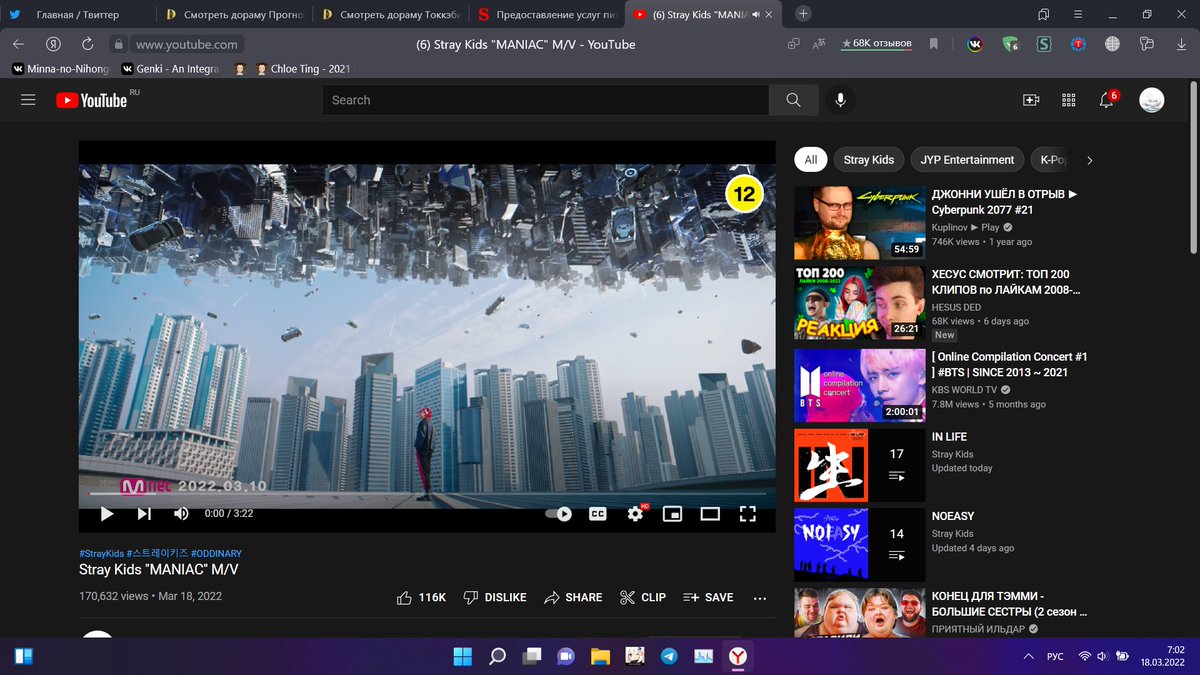1200x675 pixels.
Task: Toggle theater mode
Action: 710,514
